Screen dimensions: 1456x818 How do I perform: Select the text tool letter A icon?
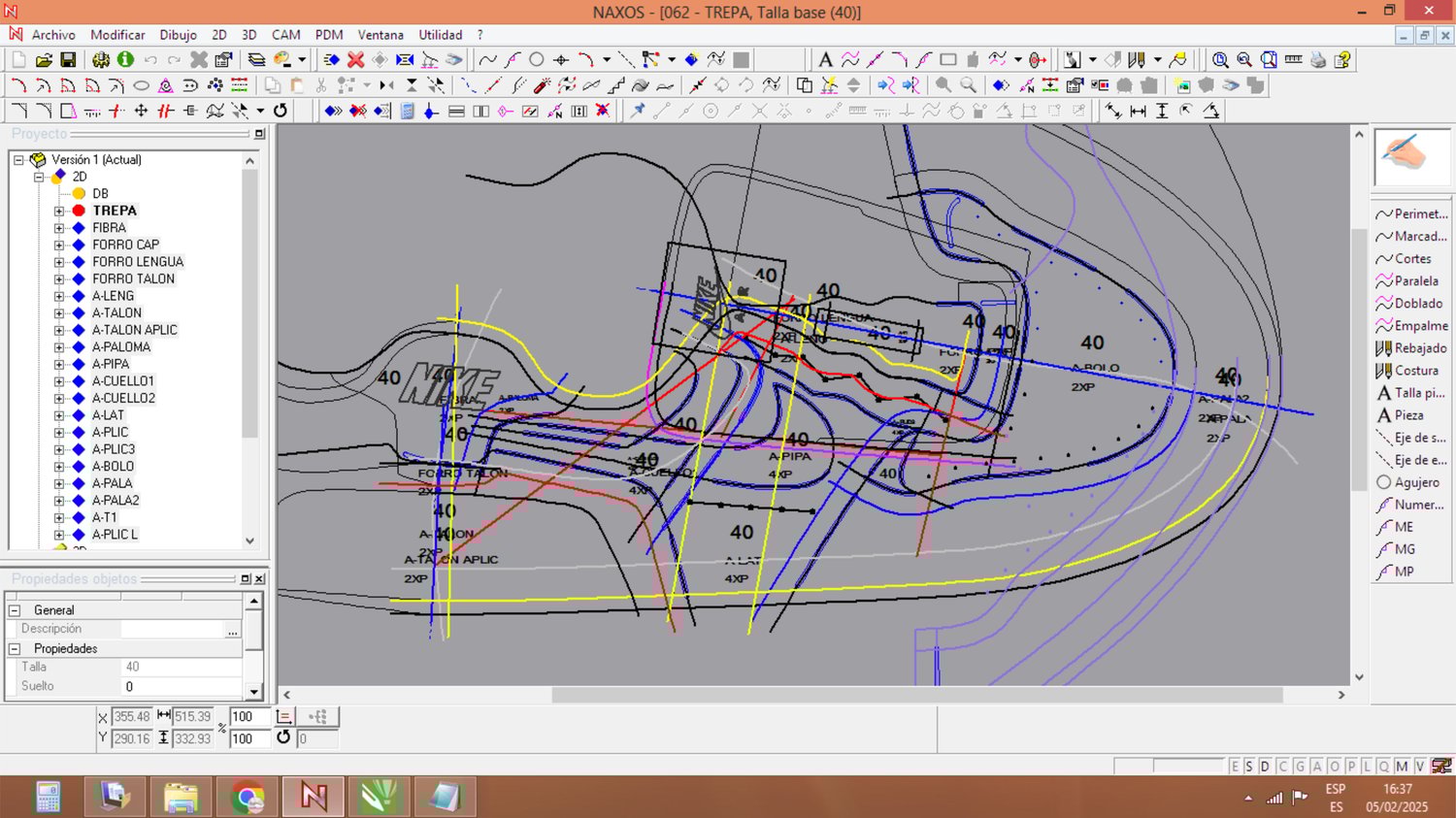[825, 60]
